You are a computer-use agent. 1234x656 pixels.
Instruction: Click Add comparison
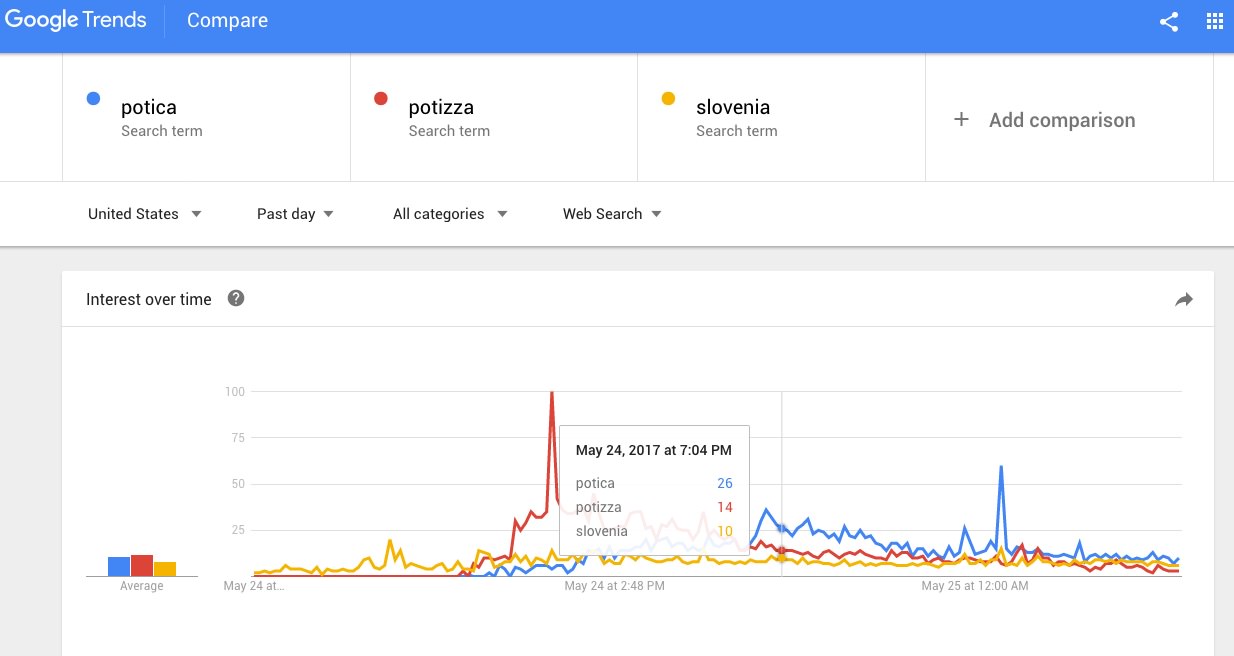[1062, 120]
